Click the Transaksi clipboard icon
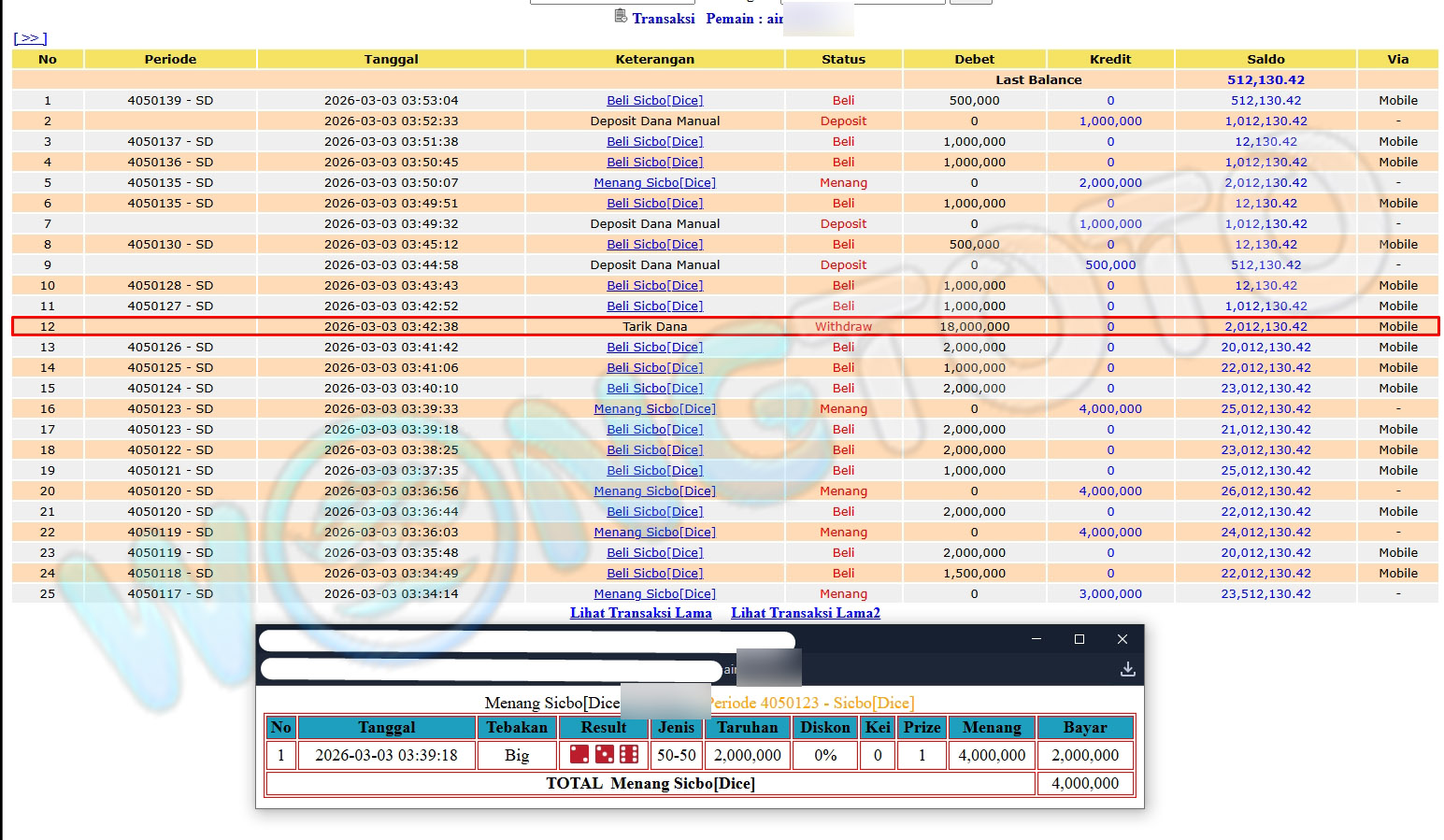1444x840 pixels. point(621,16)
